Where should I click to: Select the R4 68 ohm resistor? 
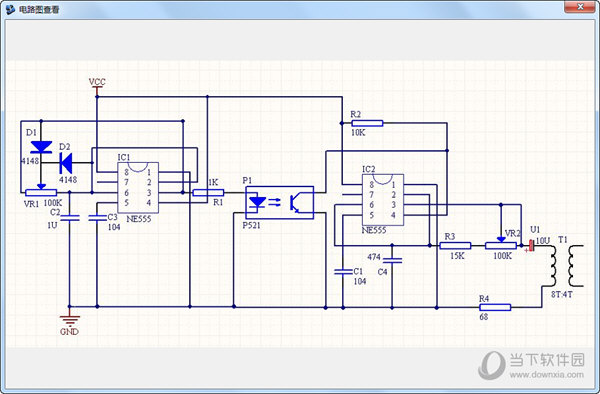click(495, 307)
